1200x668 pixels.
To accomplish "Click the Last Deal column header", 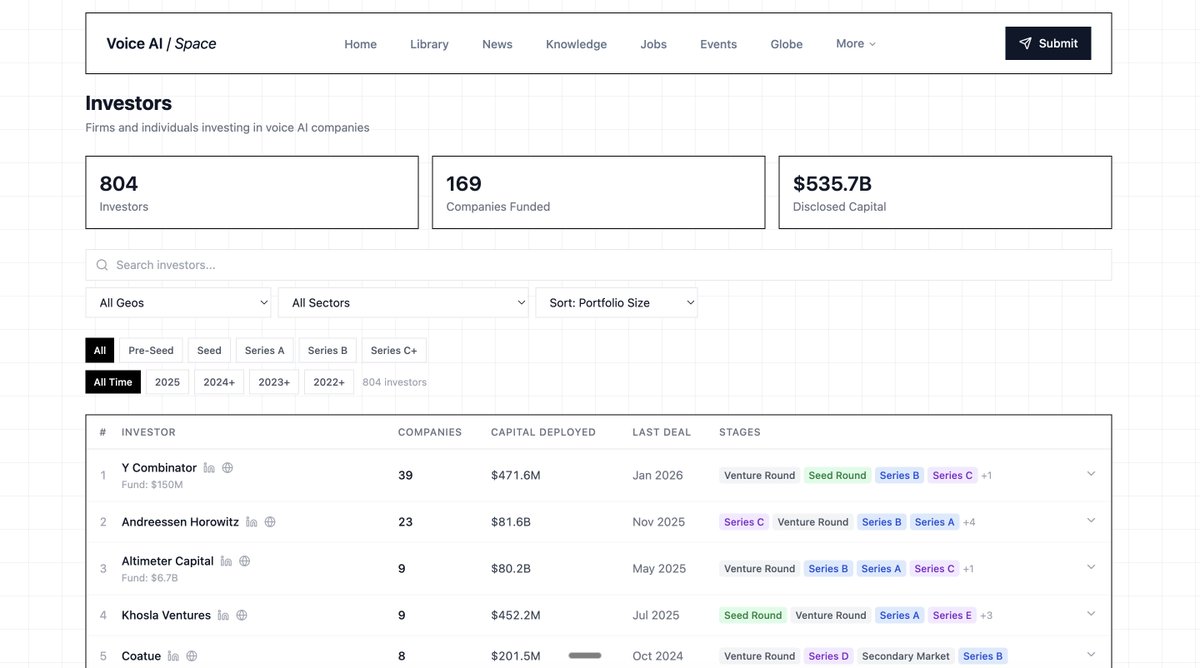I will point(662,433).
